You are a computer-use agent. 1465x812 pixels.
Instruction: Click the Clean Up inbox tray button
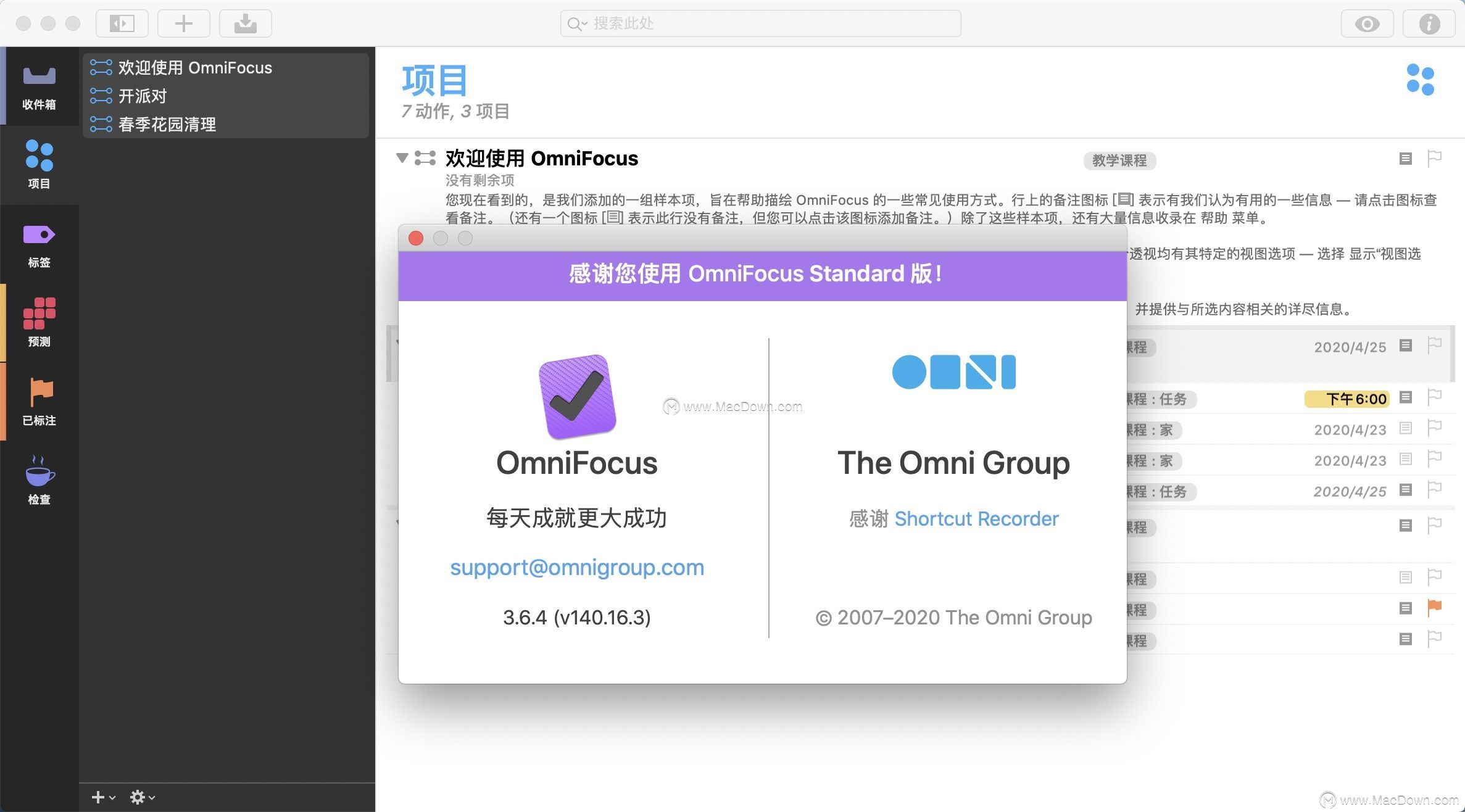[x=246, y=23]
